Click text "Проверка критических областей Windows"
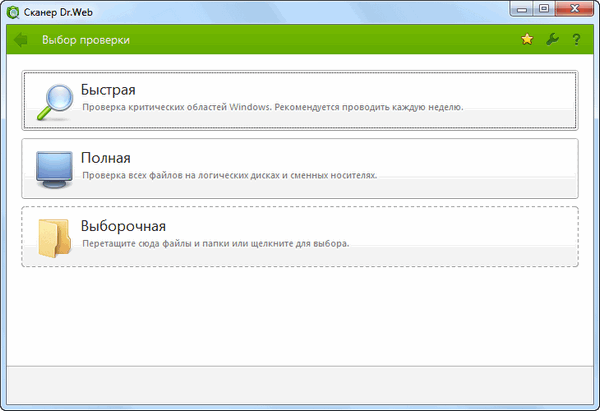 tap(176, 107)
